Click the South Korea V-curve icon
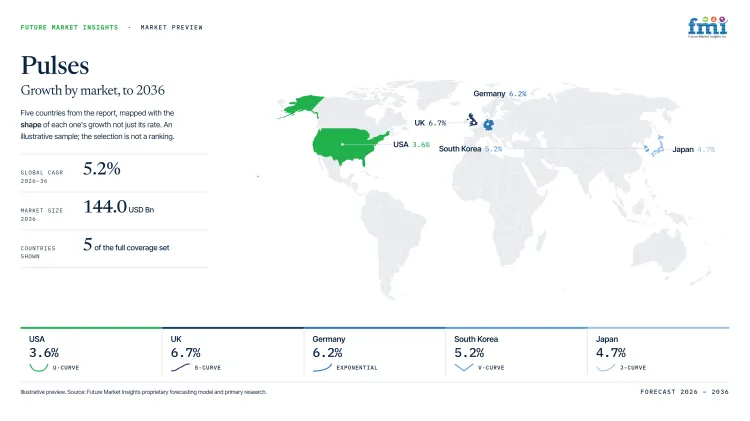750x421 pixels. pos(463,367)
